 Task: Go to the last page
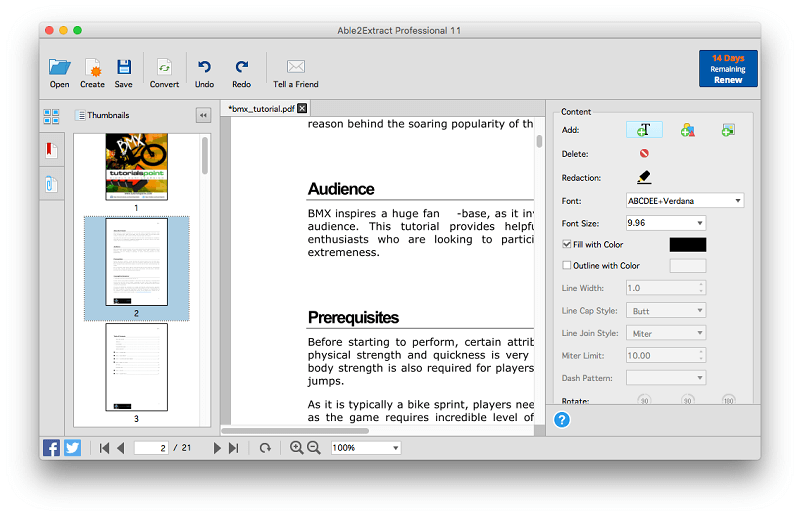pyautogui.click(x=233, y=448)
